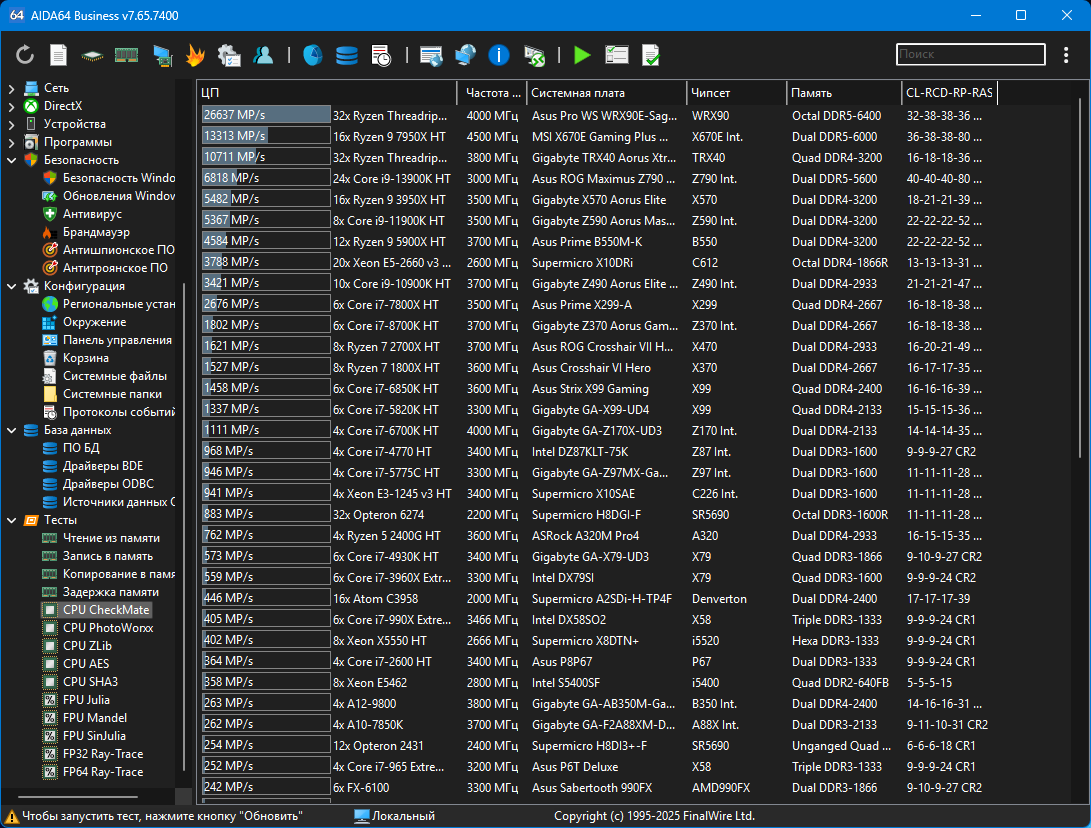Expand the DirectX tree node
This screenshot has height=828, width=1091.
[11, 106]
